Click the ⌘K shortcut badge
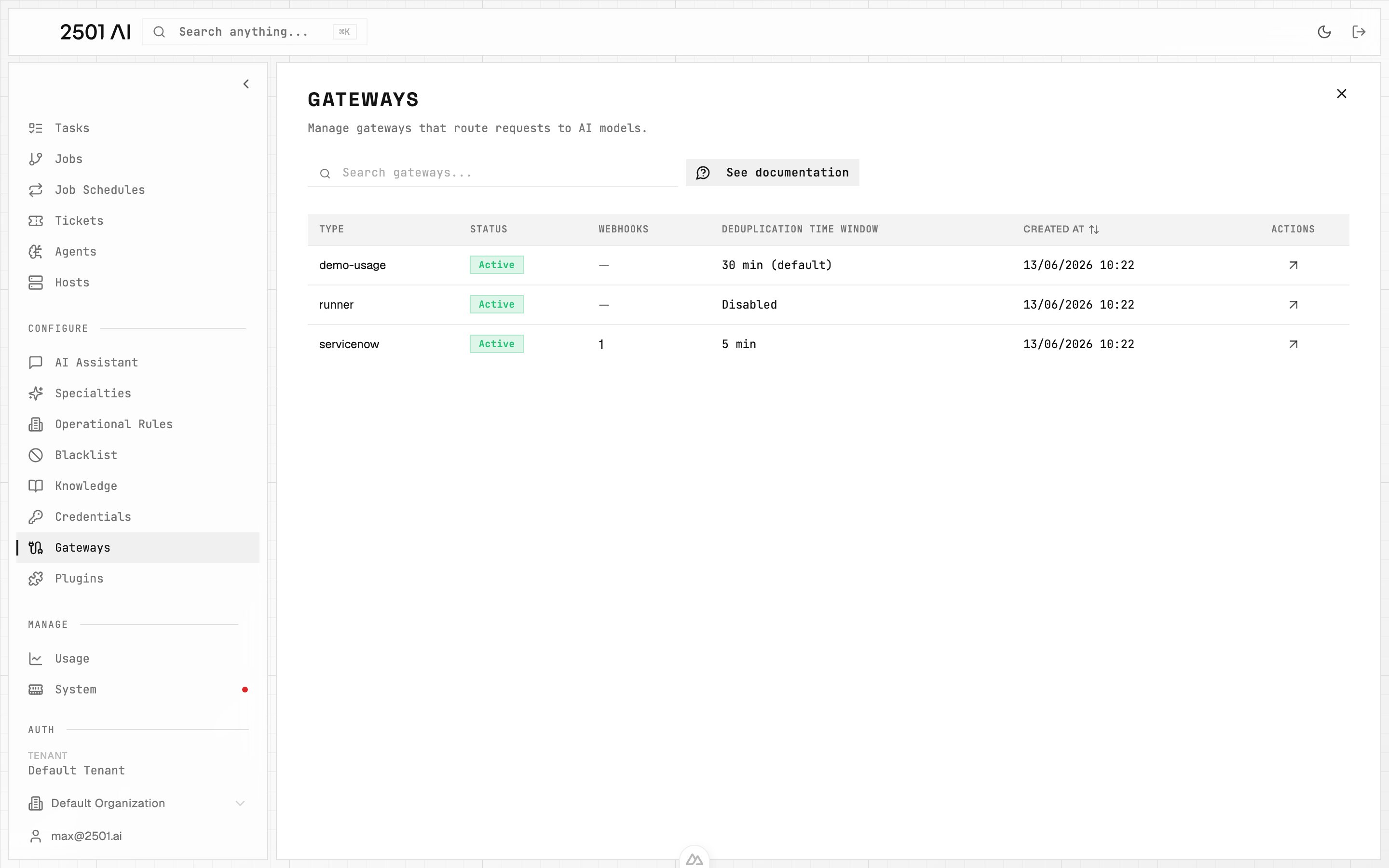 (x=344, y=31)
